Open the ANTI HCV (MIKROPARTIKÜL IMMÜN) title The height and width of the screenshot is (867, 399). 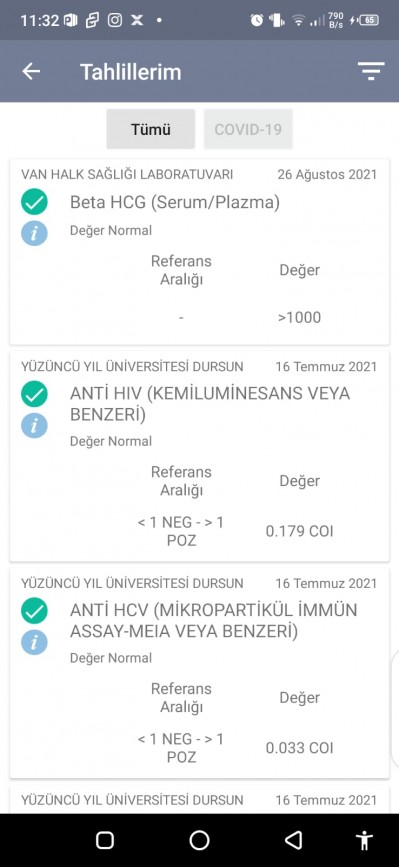coord(213,621)
